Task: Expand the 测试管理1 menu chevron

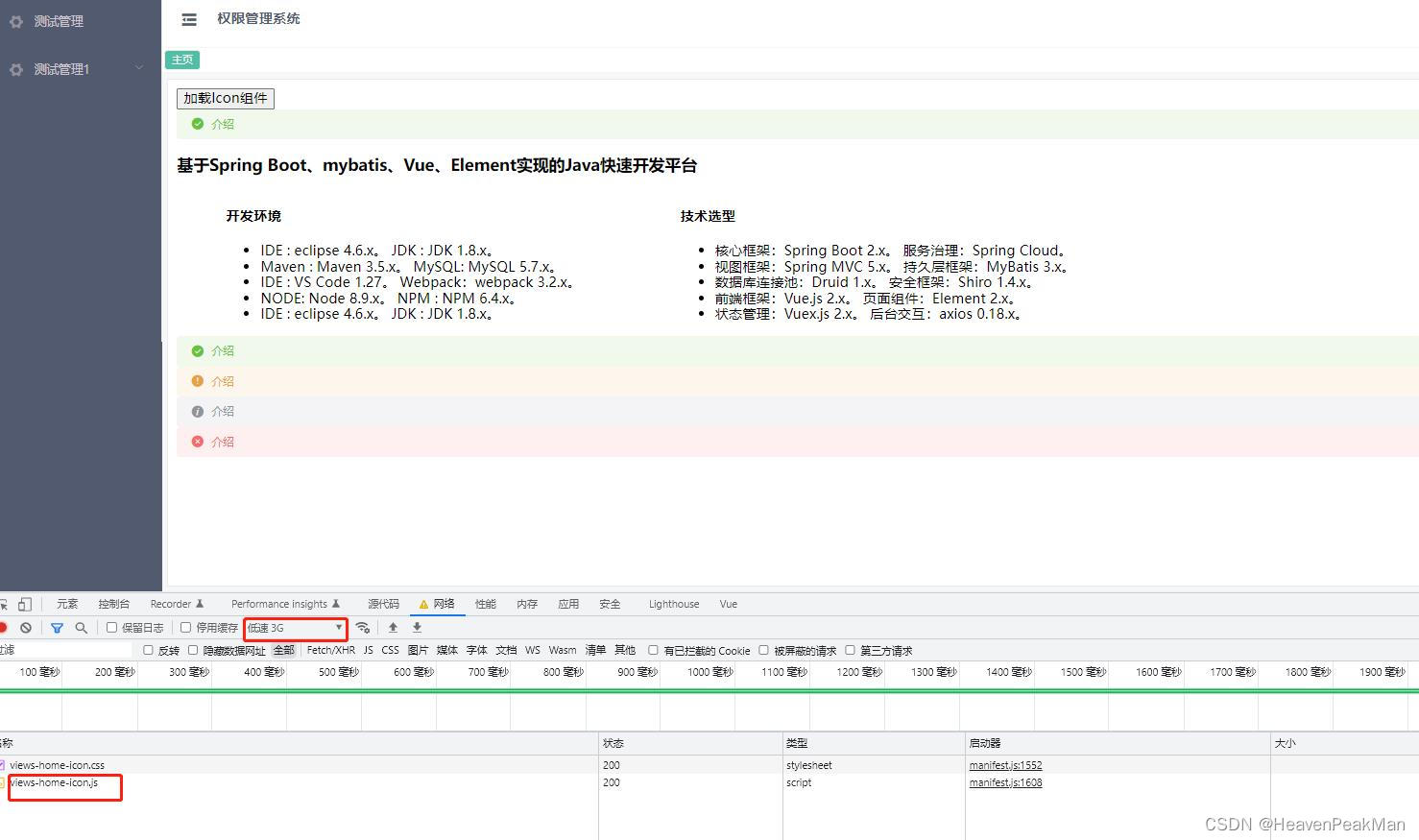Action: [139, 68]
